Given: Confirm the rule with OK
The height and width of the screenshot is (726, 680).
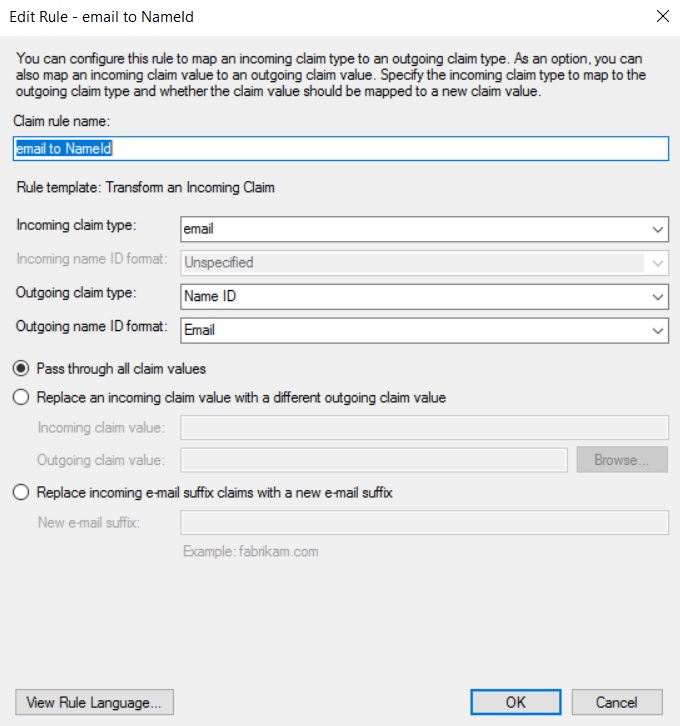Looking at the screenshot, I should point(515,702).
